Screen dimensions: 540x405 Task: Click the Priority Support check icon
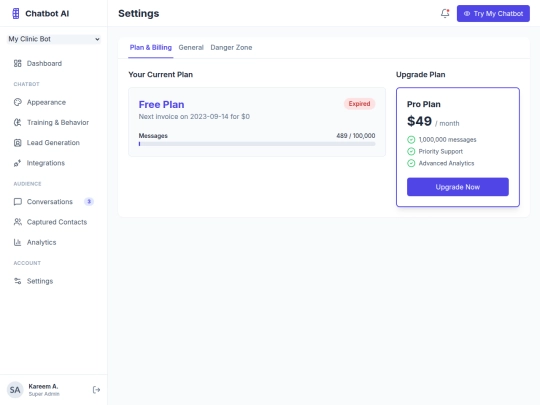[x=411, y=152]
